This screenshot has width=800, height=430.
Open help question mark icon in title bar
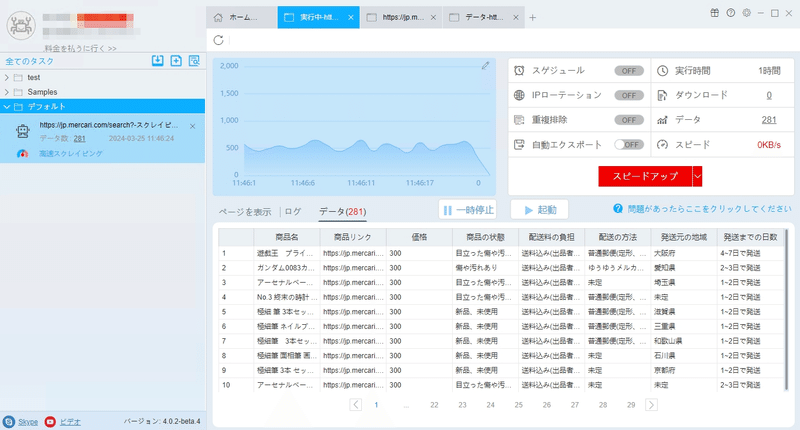click(x=731, y=13)
